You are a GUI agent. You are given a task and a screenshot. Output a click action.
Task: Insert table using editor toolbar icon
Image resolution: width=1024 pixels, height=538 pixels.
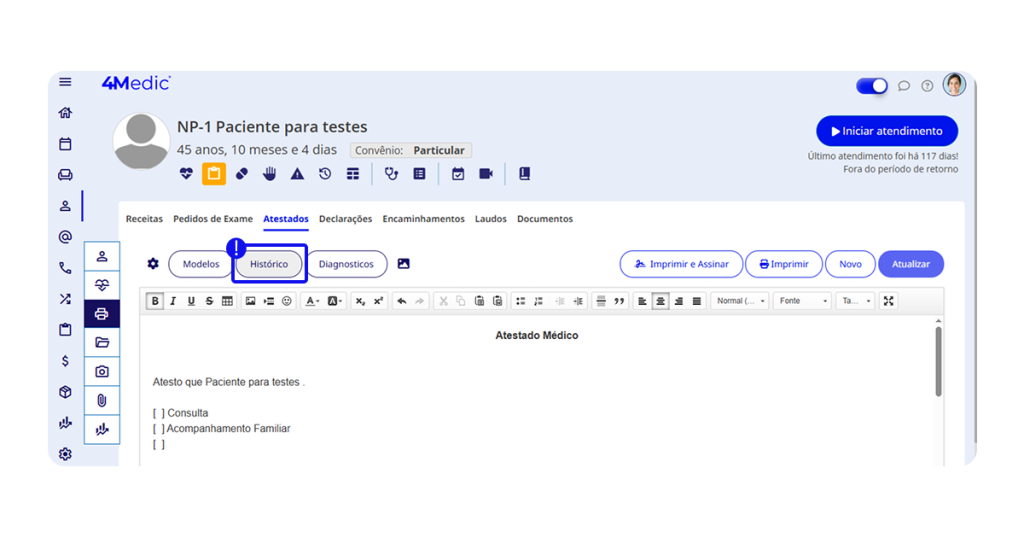click(227, 301)
